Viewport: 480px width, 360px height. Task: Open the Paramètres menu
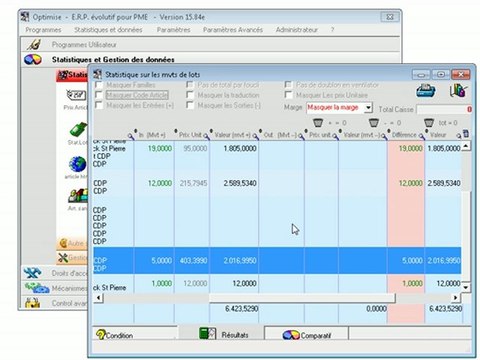coord(174,30)
